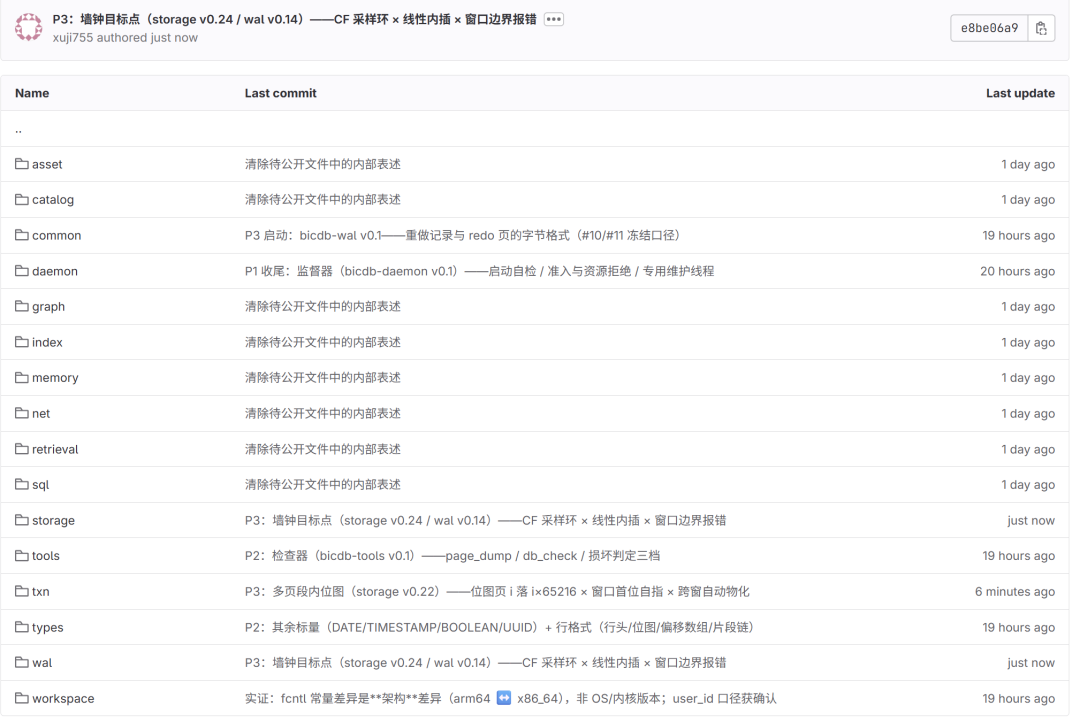This screenshot has height=722, width=1080.
Task: Go up to the parent directory (..)
Action: pyautogui.click(x=19, y=129)
